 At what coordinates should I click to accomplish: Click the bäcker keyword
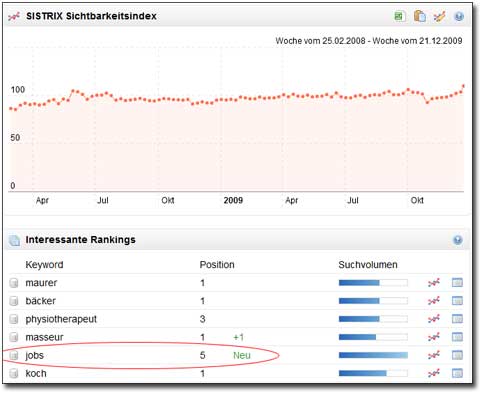tap(41, 301)
